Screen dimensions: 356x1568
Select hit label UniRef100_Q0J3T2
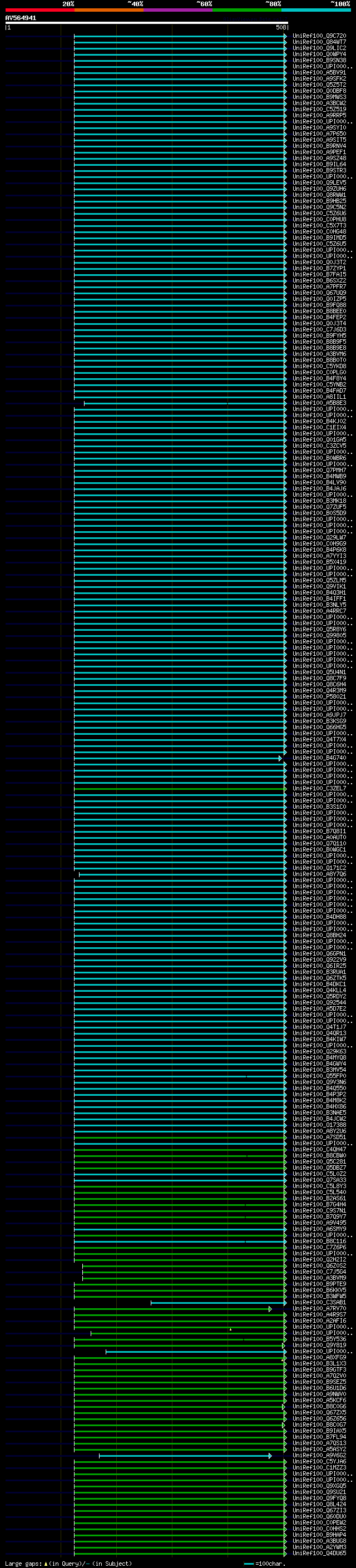tap(319, 263)
